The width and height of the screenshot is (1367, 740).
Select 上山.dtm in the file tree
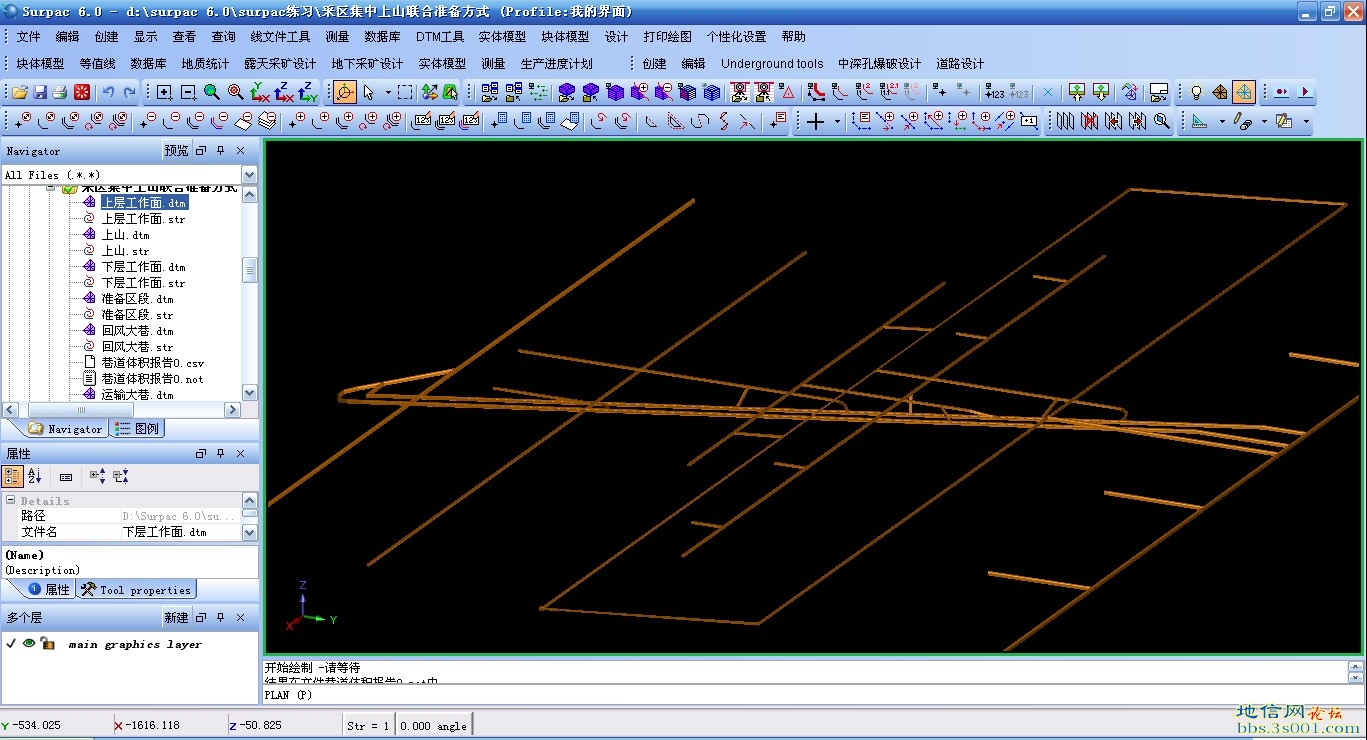[x=125, y=235]
